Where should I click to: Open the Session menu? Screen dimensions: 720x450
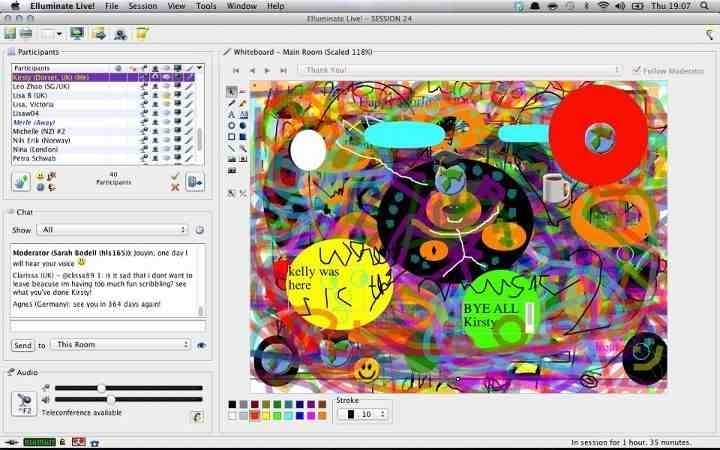142,6
